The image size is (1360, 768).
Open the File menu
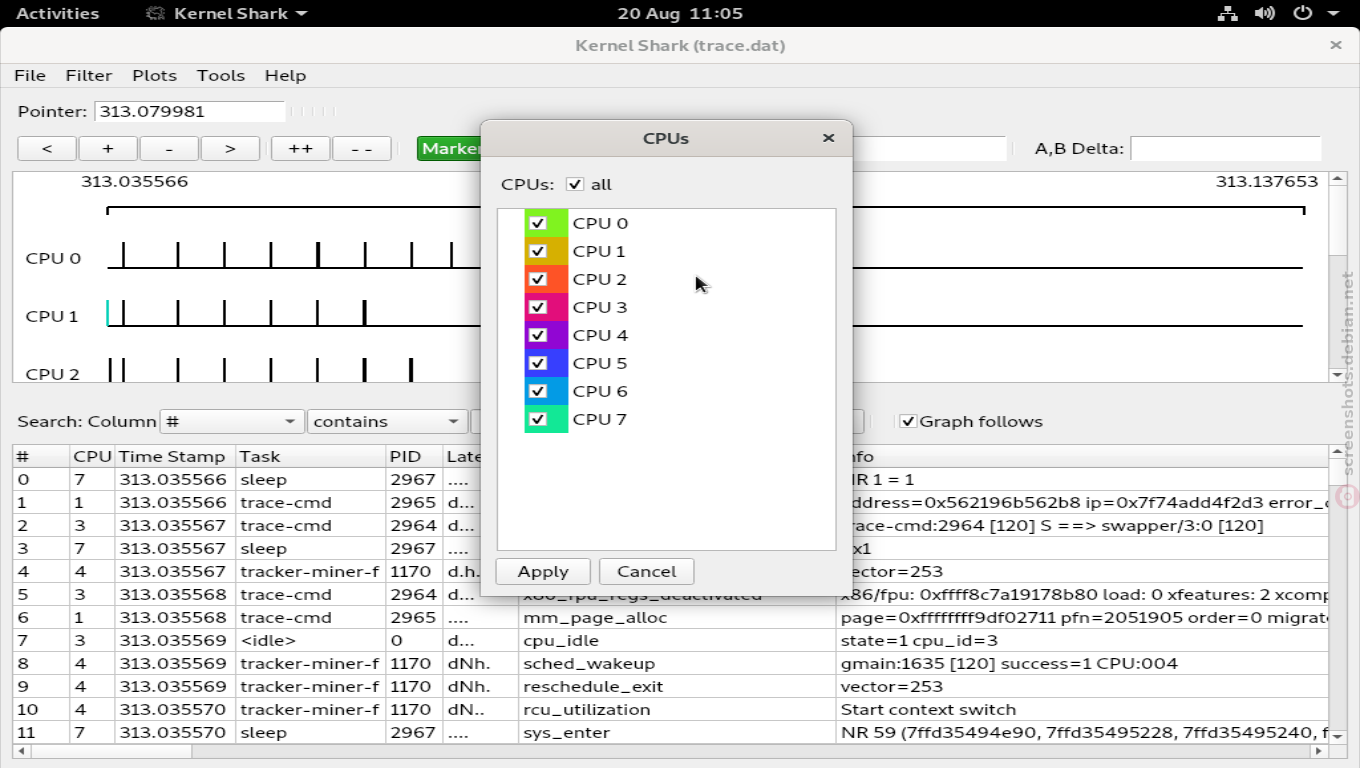pyautogui.click(x=30, y=75)
